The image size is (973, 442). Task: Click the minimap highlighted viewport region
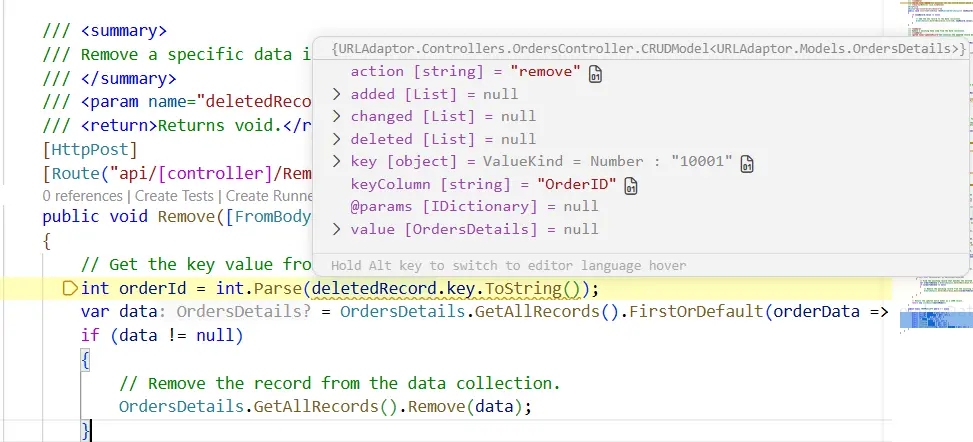pos(936,319)
